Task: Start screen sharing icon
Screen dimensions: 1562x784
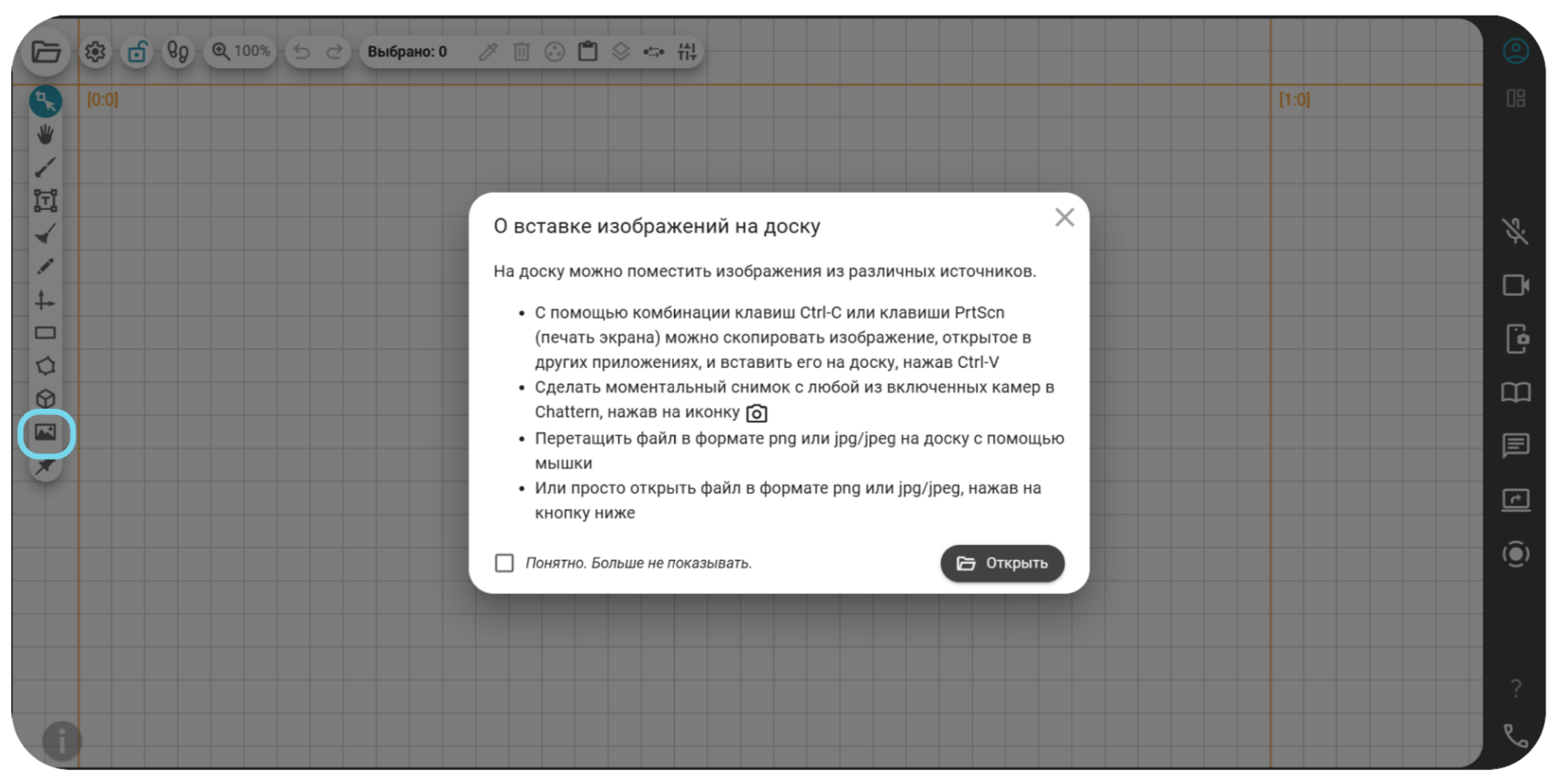Action: [x=1516, y=499]
